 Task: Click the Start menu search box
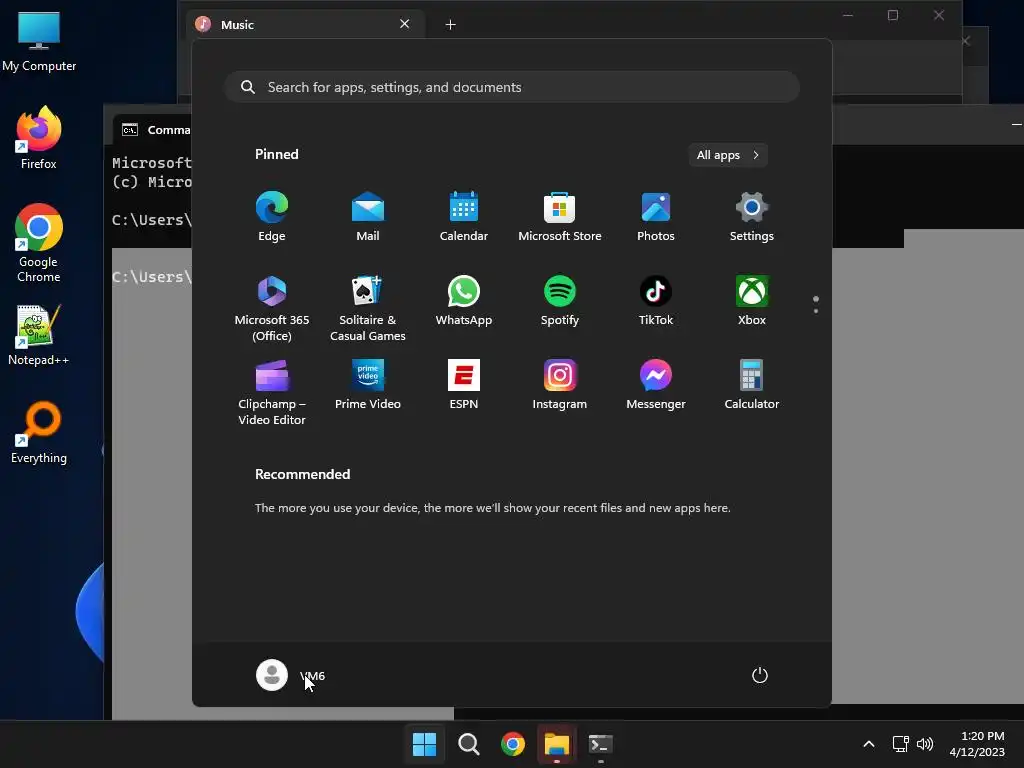(x=512, y=88)
